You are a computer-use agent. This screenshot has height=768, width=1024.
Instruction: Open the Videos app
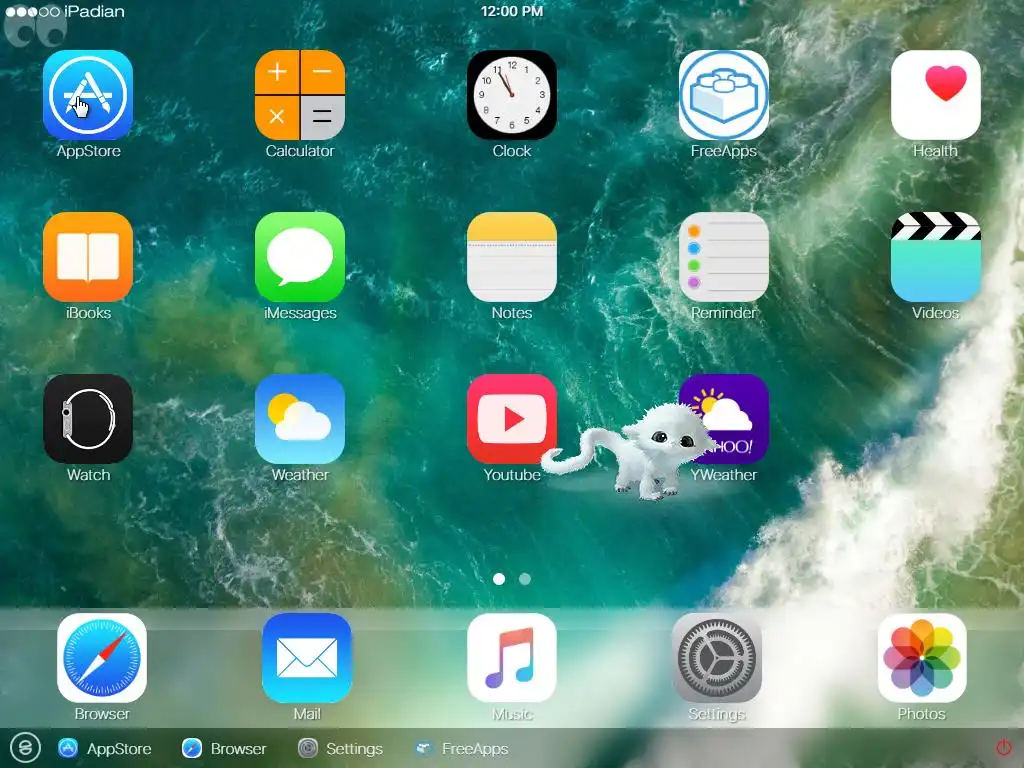point(936,257)
